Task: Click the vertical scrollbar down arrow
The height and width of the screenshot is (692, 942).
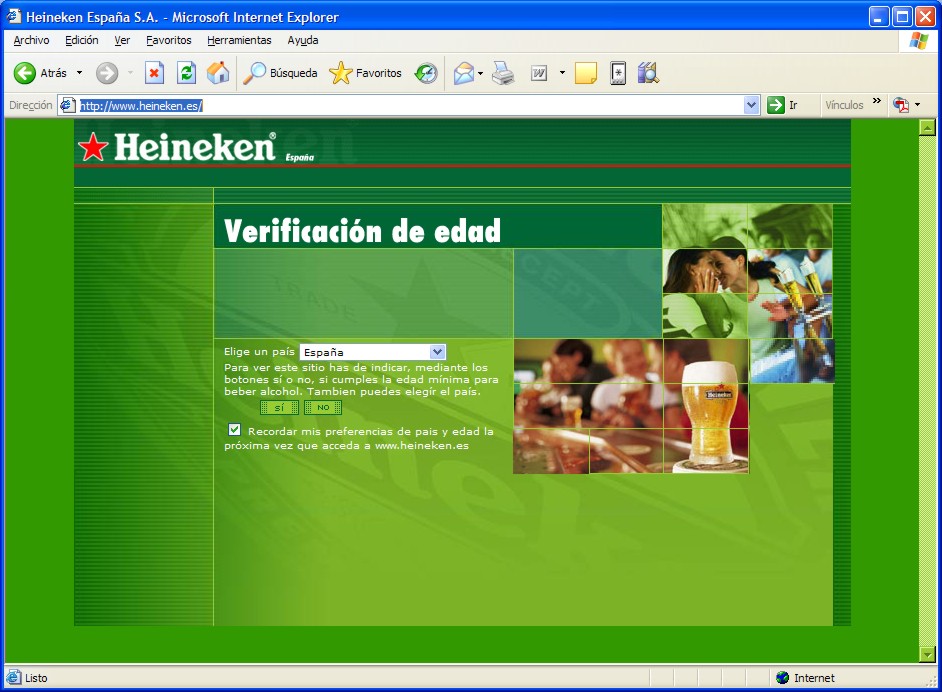Action: pyautogui.click(x=926, y=654)
